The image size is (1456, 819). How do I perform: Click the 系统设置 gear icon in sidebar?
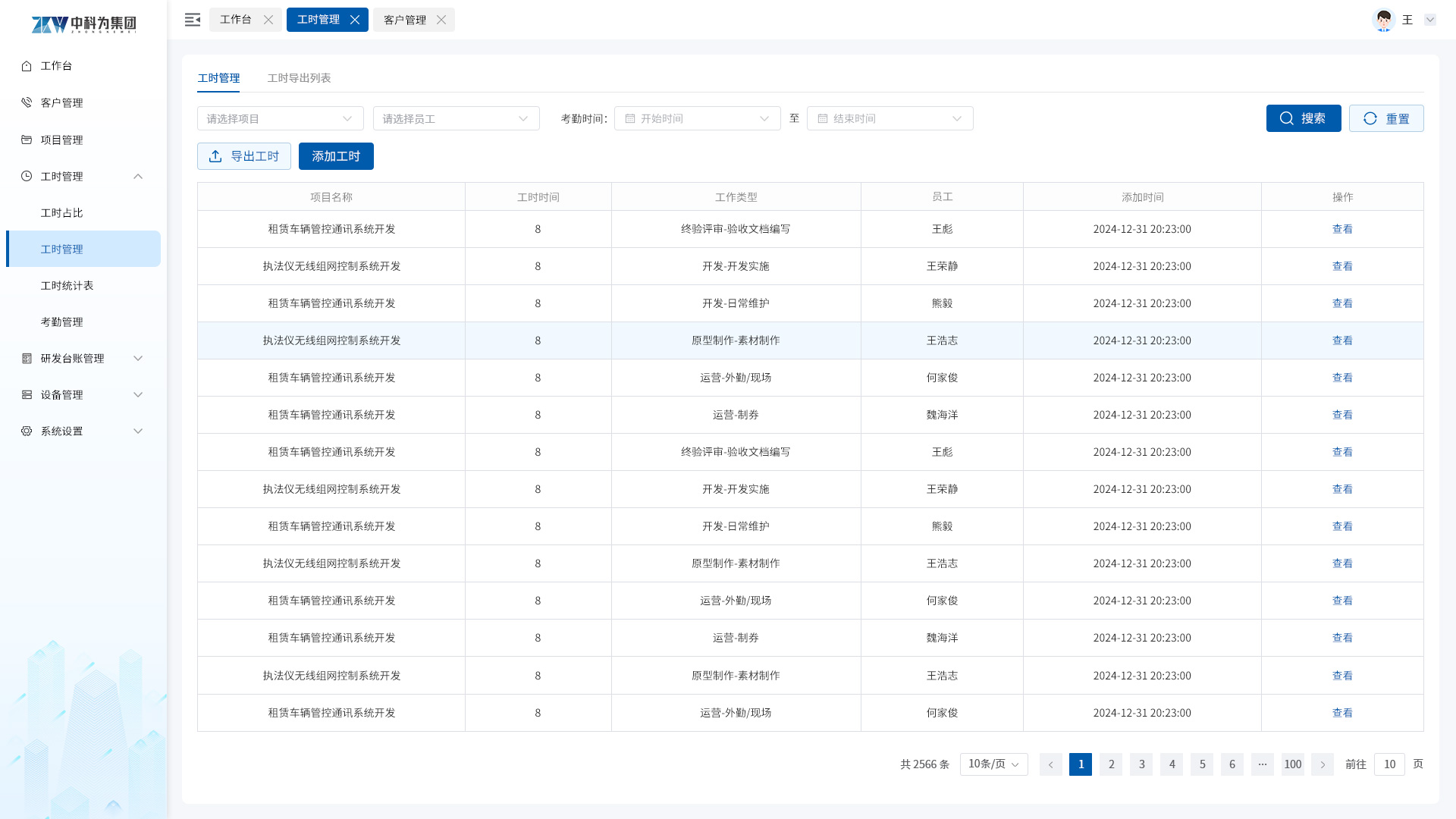tap(27, 431)
